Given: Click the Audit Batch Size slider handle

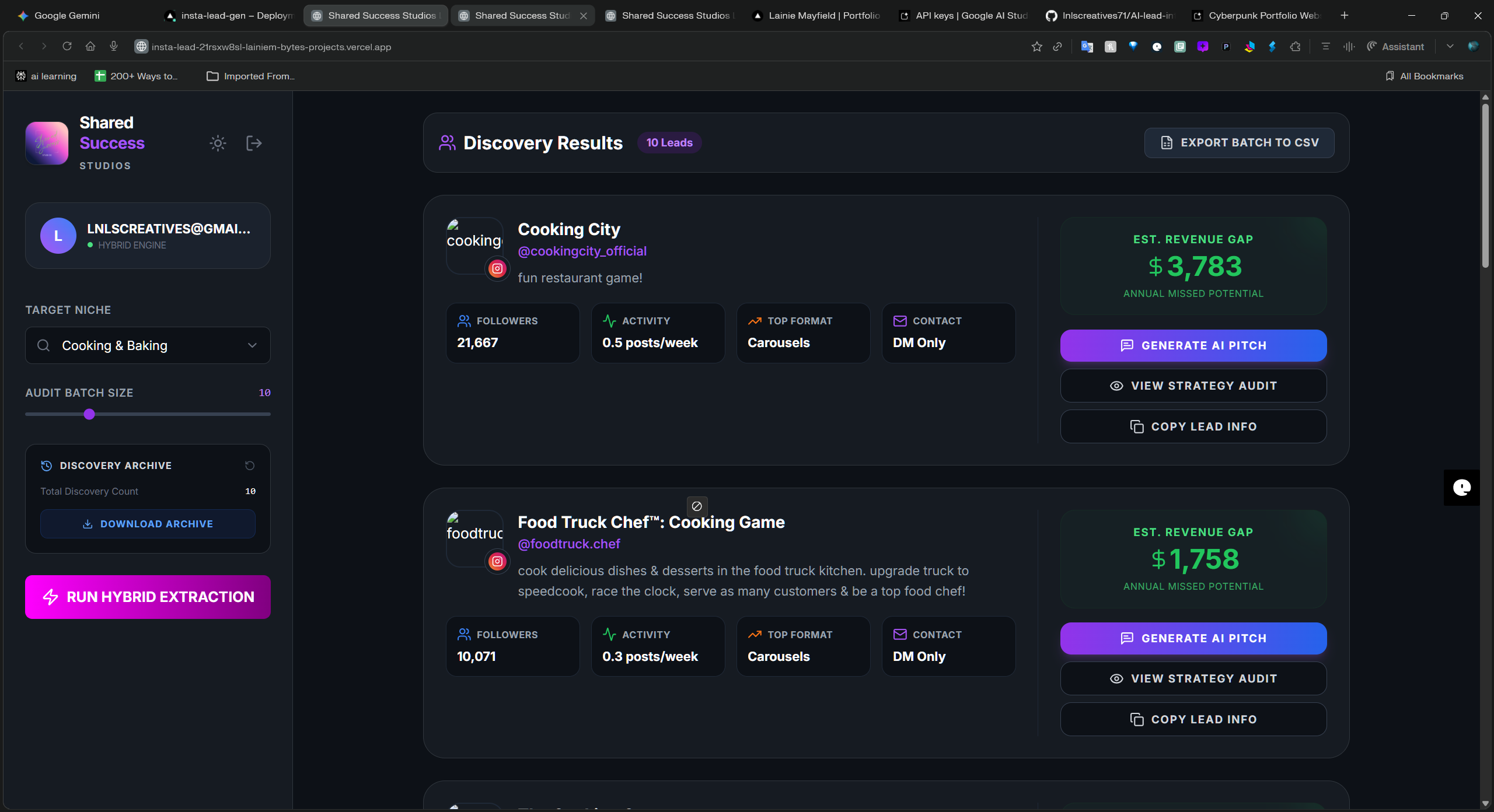Looking at the screenshot, I should [x=89, y=414].
